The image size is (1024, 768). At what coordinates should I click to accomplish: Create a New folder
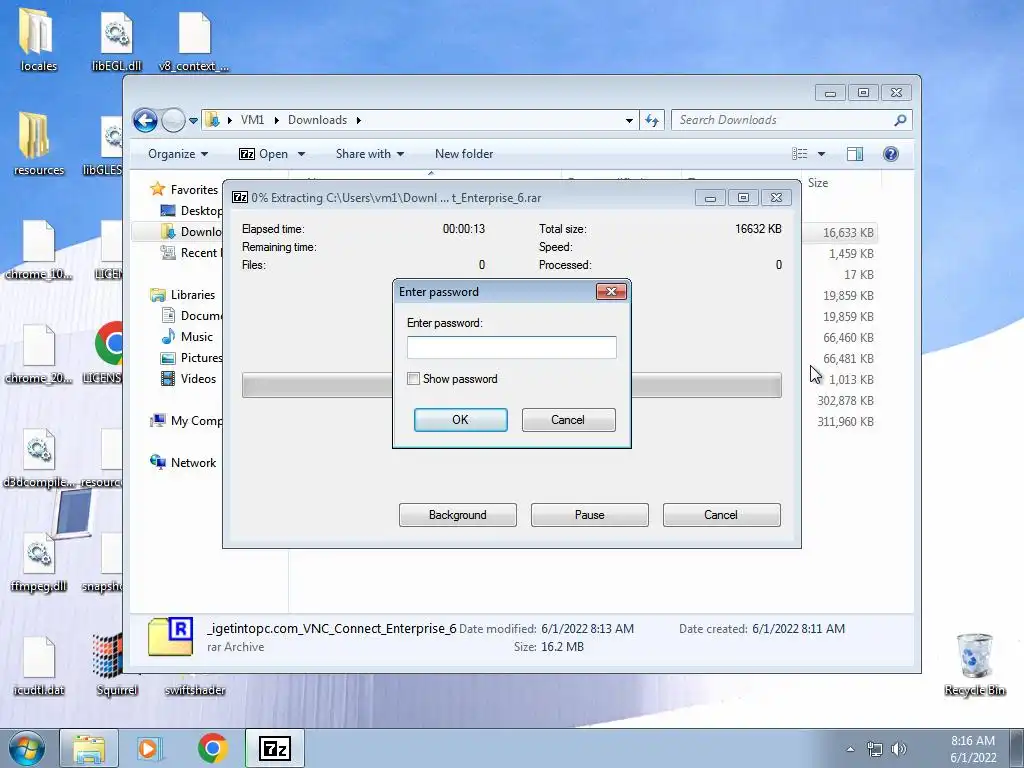(464, 154)
